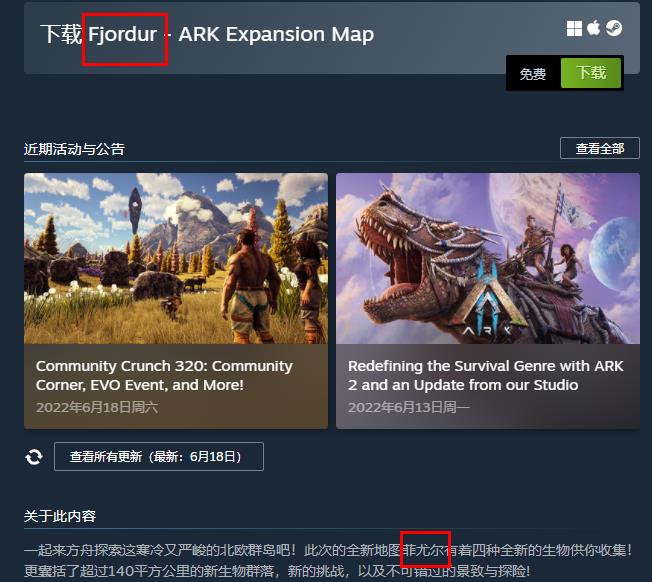Open Community Crunch 320 article title

pos(164,375)
